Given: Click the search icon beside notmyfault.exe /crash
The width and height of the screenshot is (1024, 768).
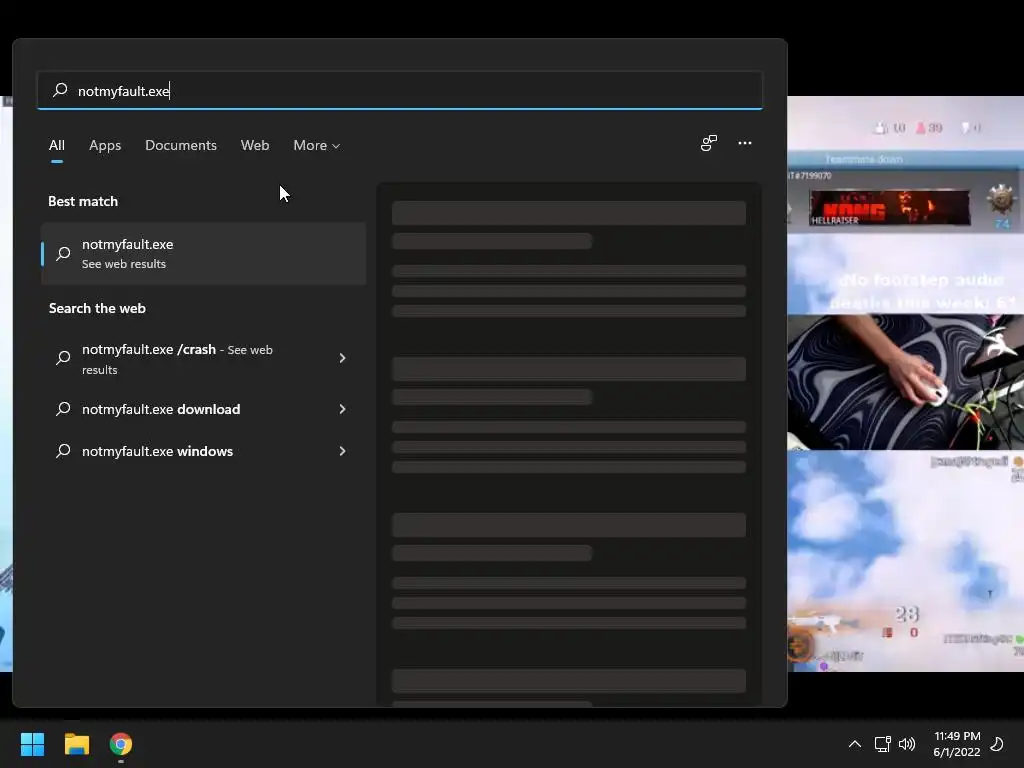Looking at the screenshot, I should click(63, 358).
